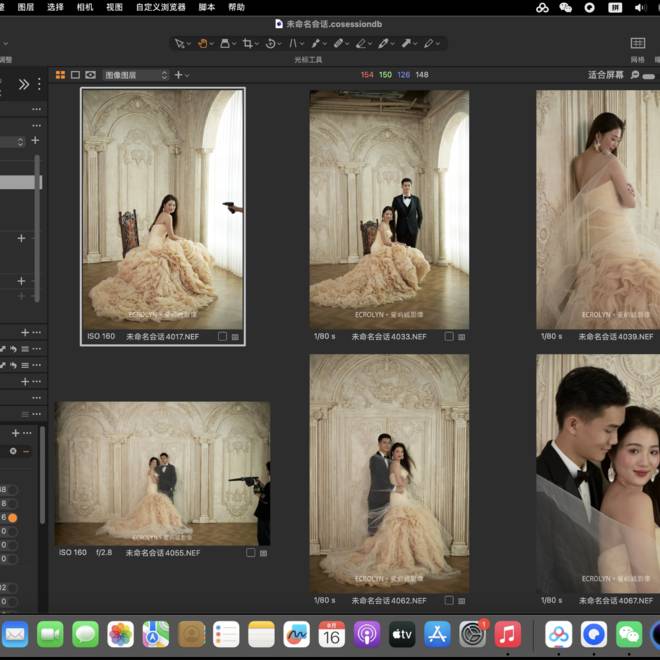This screenshot has height=660, width=660.
Task: Click the proof-view eye icon
Action: point(90,75)
